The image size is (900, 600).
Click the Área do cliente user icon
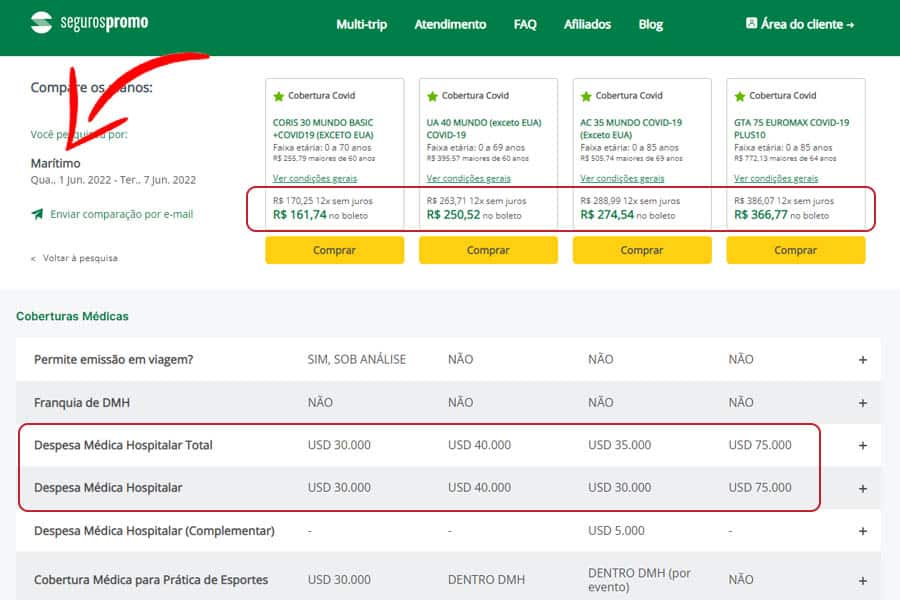click(x=751, y=24)
